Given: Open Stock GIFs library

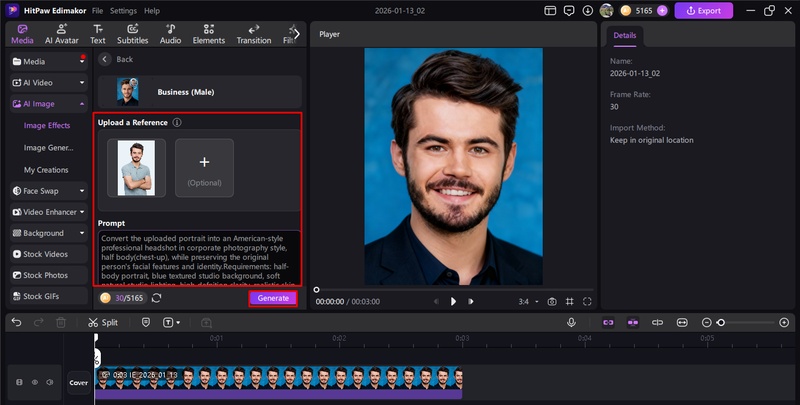Looking at the screenshot, I should 49,296.
